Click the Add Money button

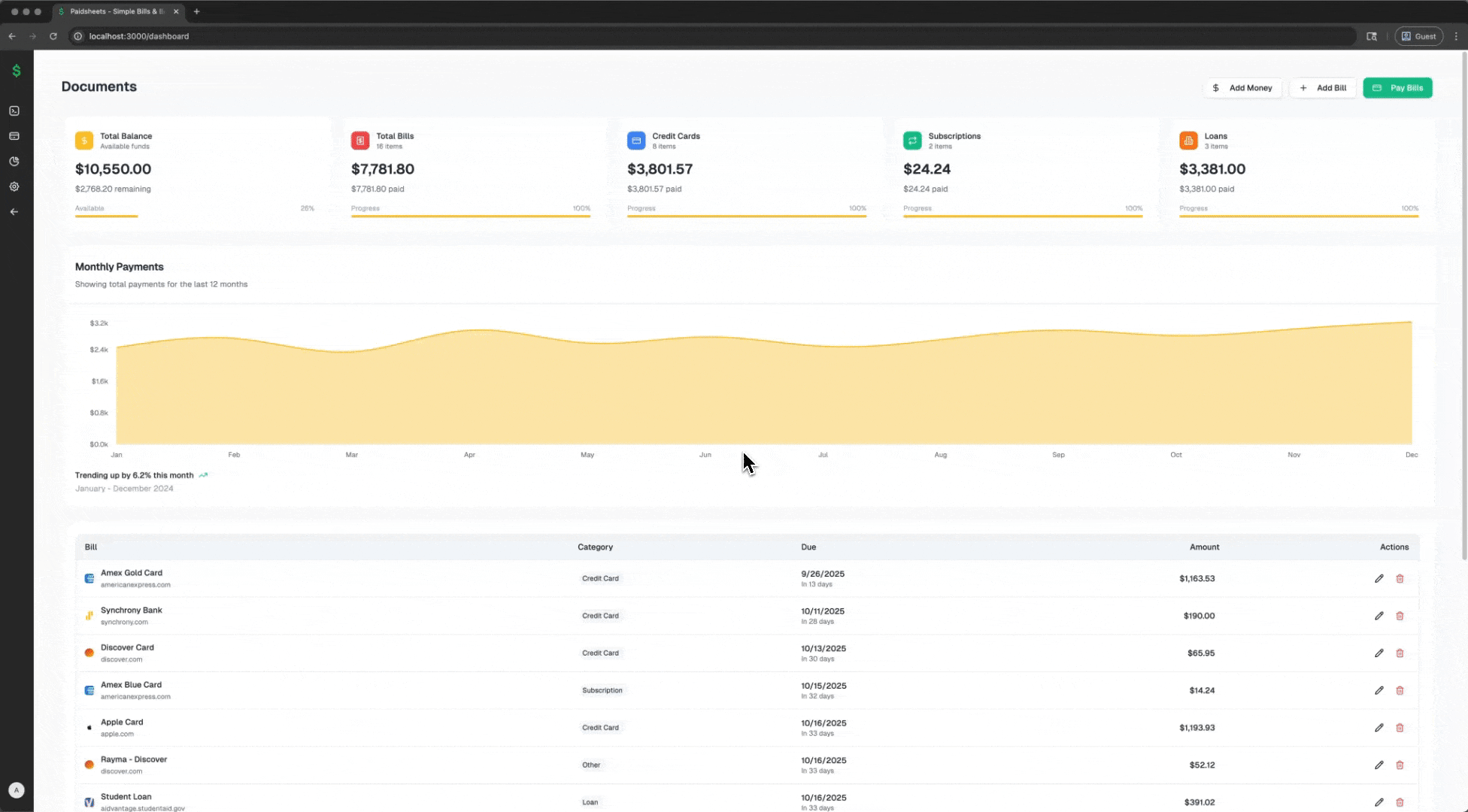[1242, 88]
